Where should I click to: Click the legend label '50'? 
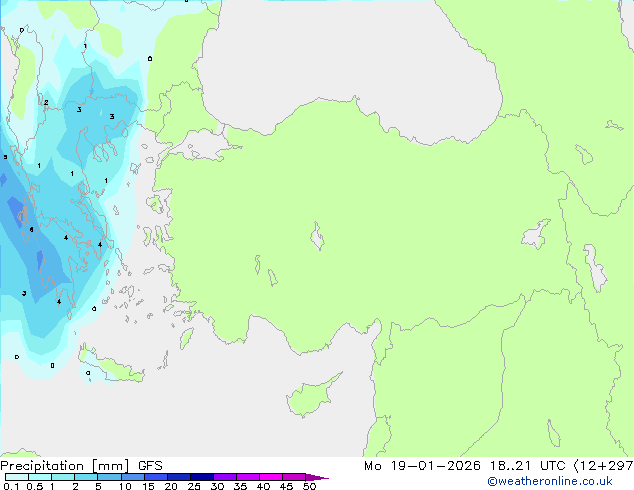[309, 486]
